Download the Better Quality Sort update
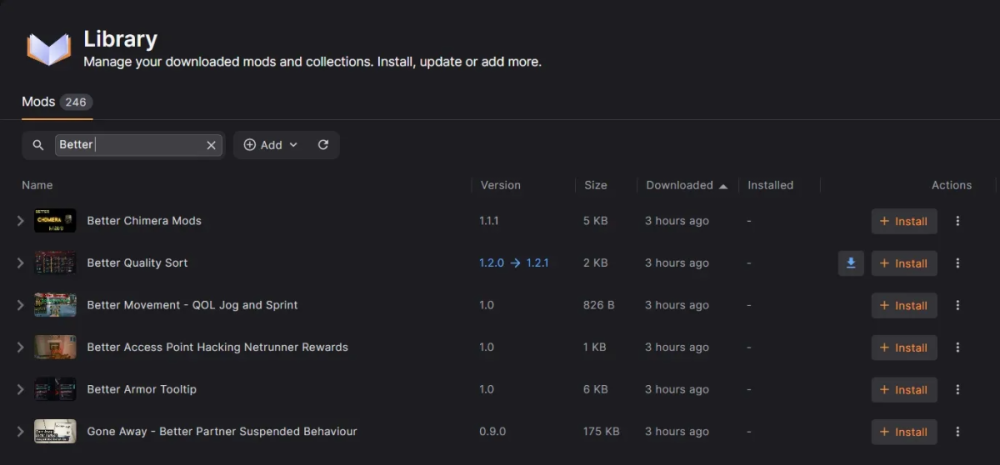The height and width of the screenshot is (465, 1000). 851,263
